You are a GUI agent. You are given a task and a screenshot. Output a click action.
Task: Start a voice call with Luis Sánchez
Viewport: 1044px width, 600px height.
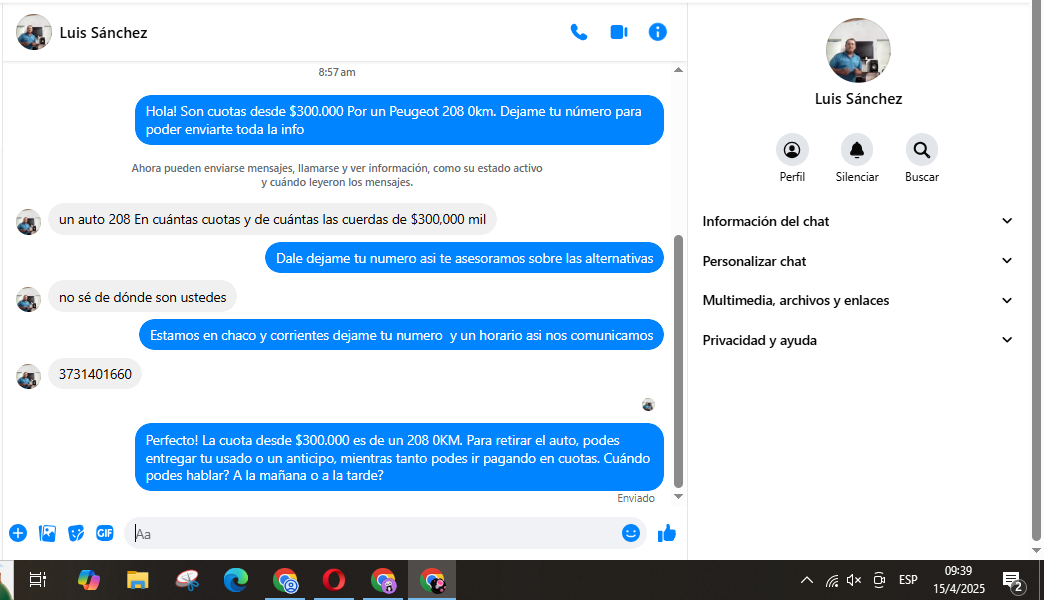click(578, 32)
